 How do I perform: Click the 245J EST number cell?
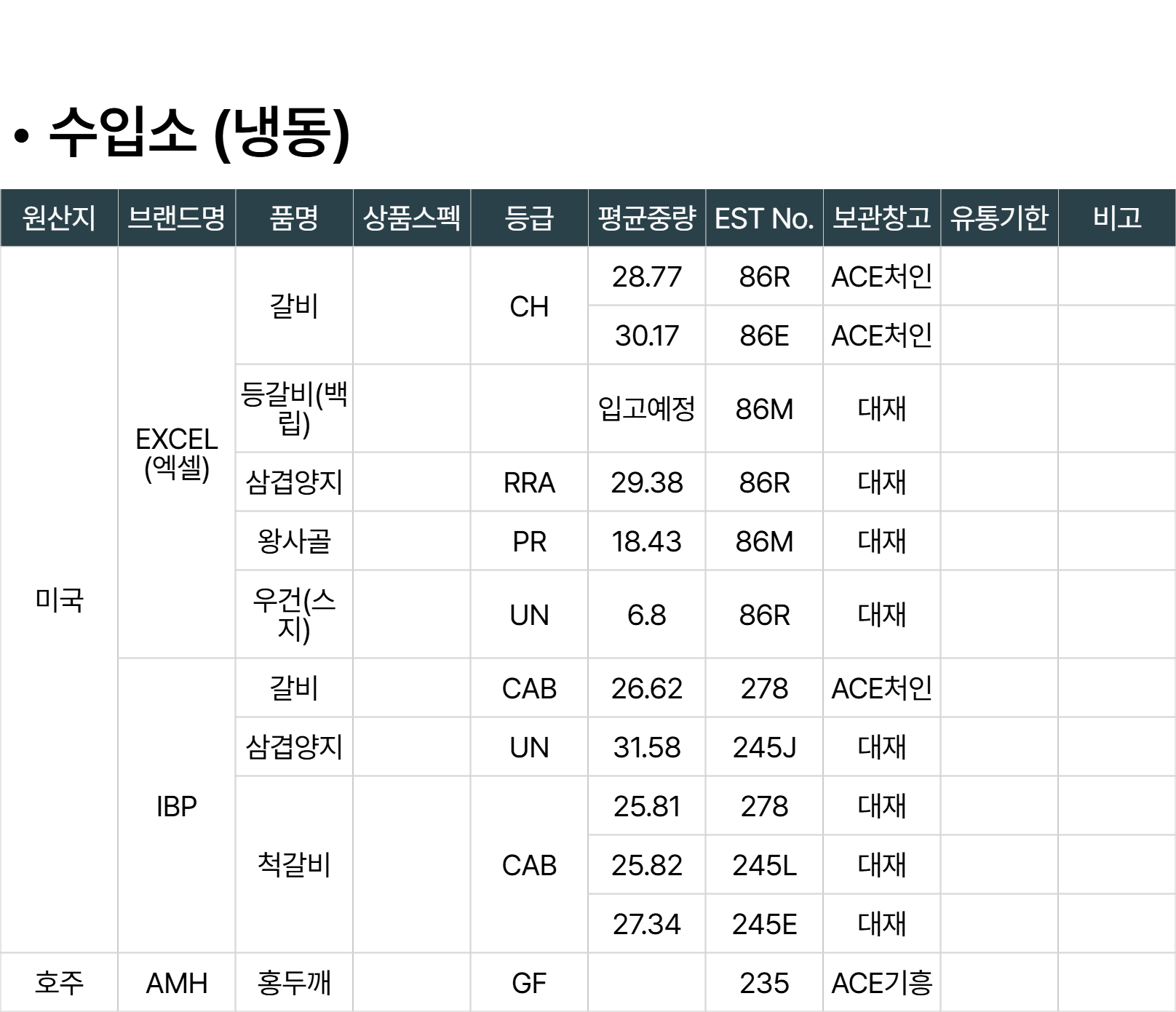click(x=764, y=747)
